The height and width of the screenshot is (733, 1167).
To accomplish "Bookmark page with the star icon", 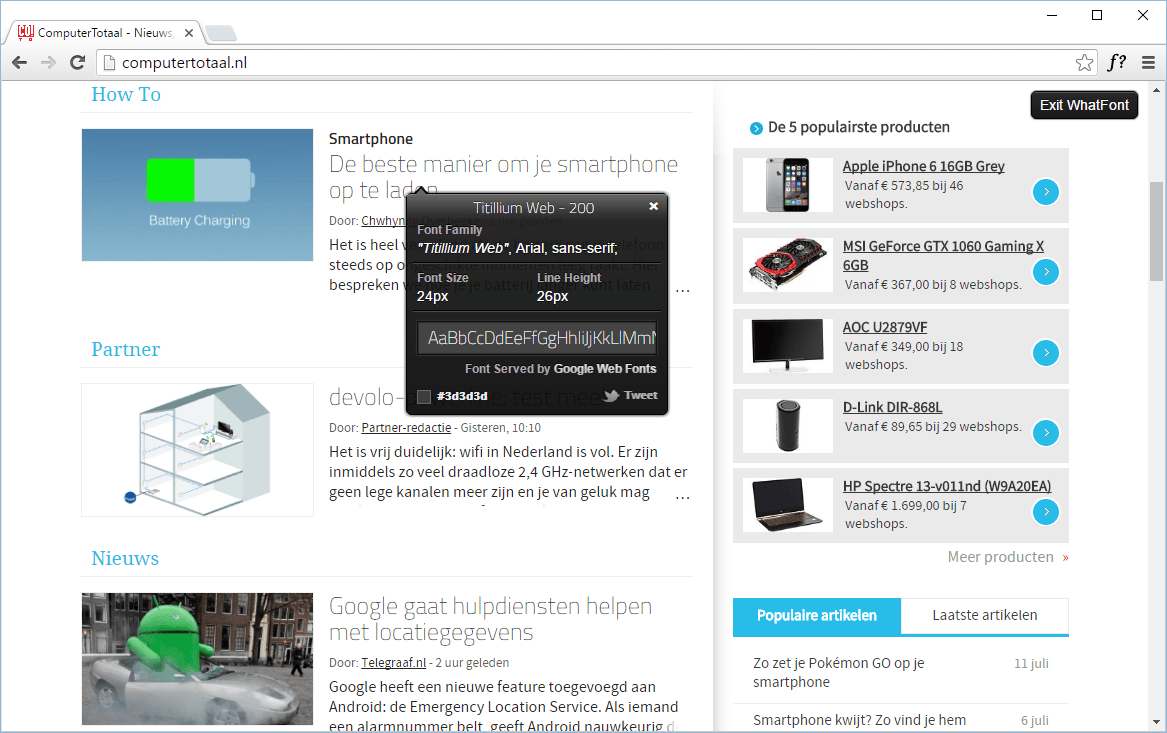I will (1084, 63).
